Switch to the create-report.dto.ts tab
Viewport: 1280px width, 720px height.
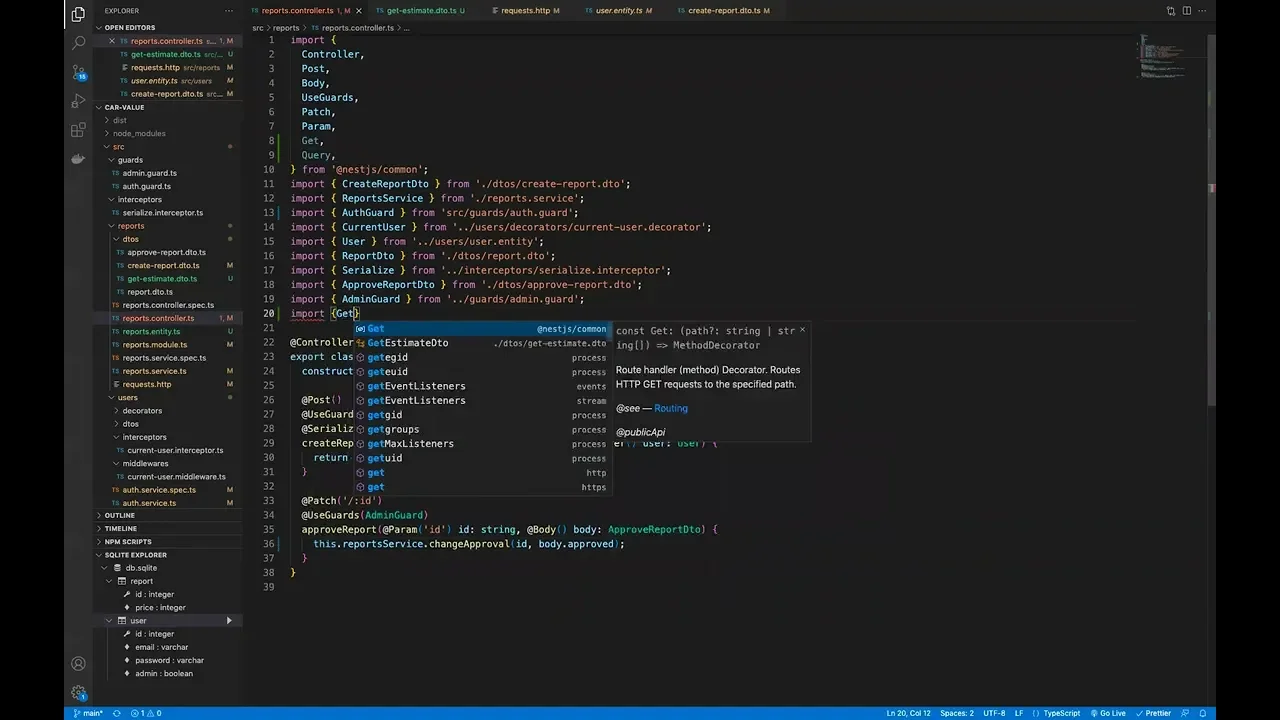(x=724, y=11)
